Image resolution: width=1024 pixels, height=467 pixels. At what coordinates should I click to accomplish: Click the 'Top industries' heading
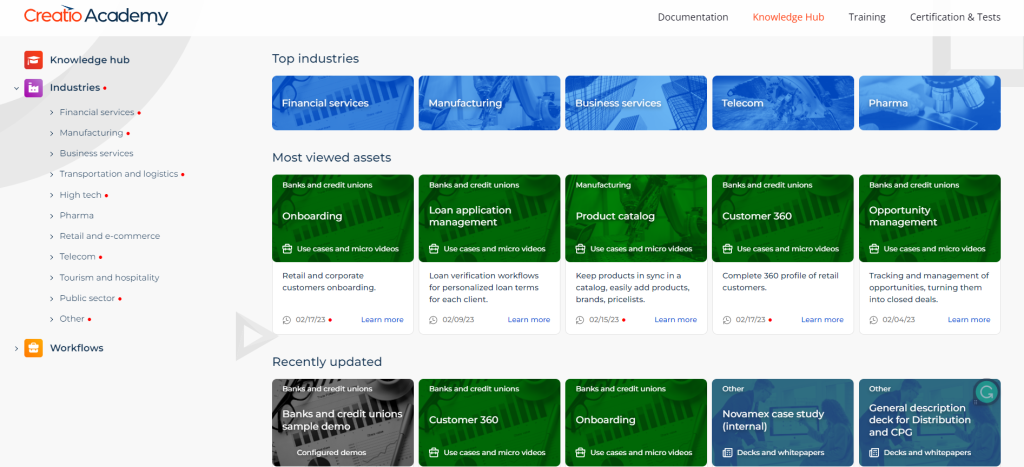(315, 59)
